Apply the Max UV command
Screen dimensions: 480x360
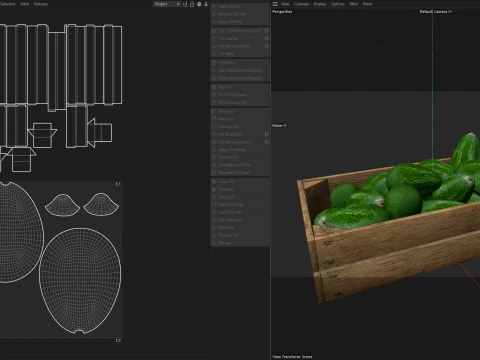[240, 87]
